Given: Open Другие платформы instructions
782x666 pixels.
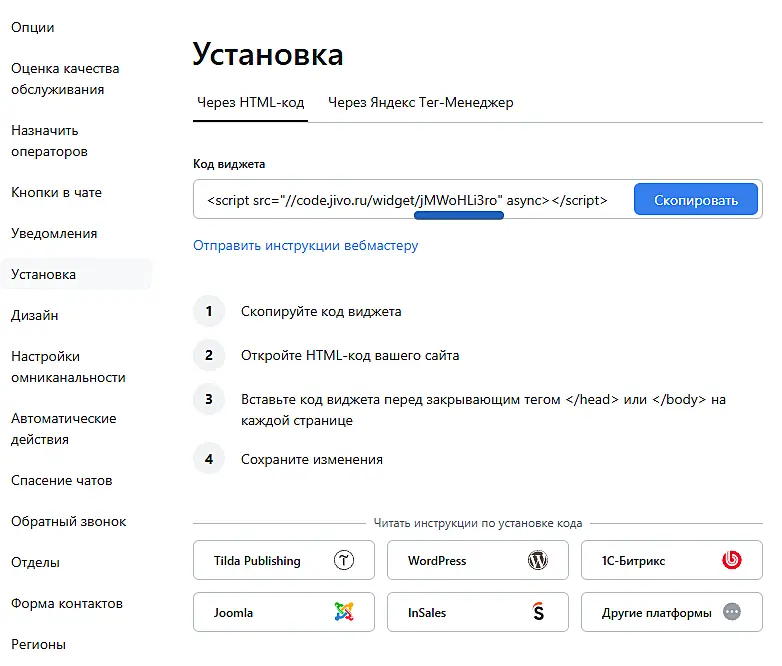Looking at the screenshot, I should 672,612.
